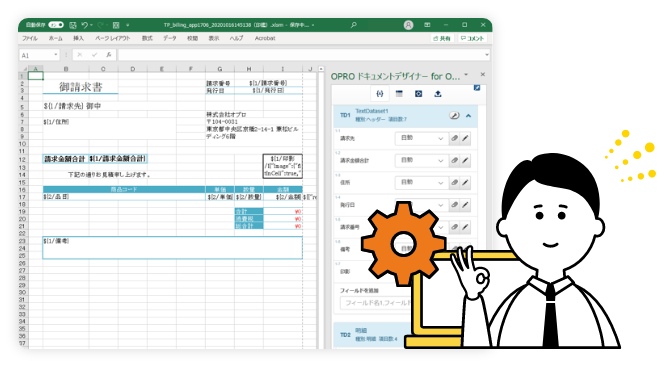664x367 pixels.
Task: Toggle the 自動保存 AutoSave switch
Action: (x=56, y=25)
